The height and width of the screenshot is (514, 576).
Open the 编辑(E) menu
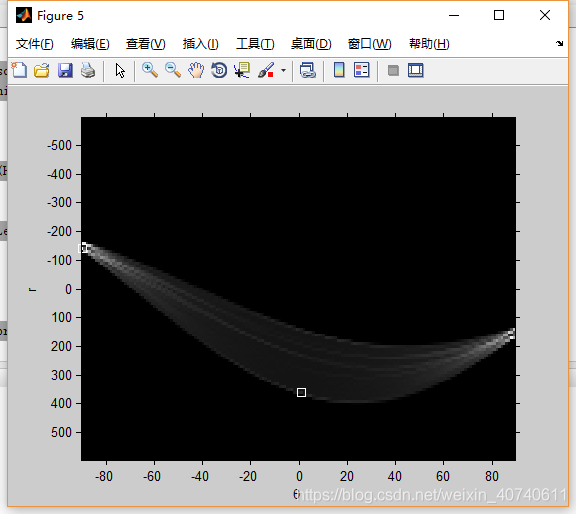pyautogui.click(x=90, y=44)
